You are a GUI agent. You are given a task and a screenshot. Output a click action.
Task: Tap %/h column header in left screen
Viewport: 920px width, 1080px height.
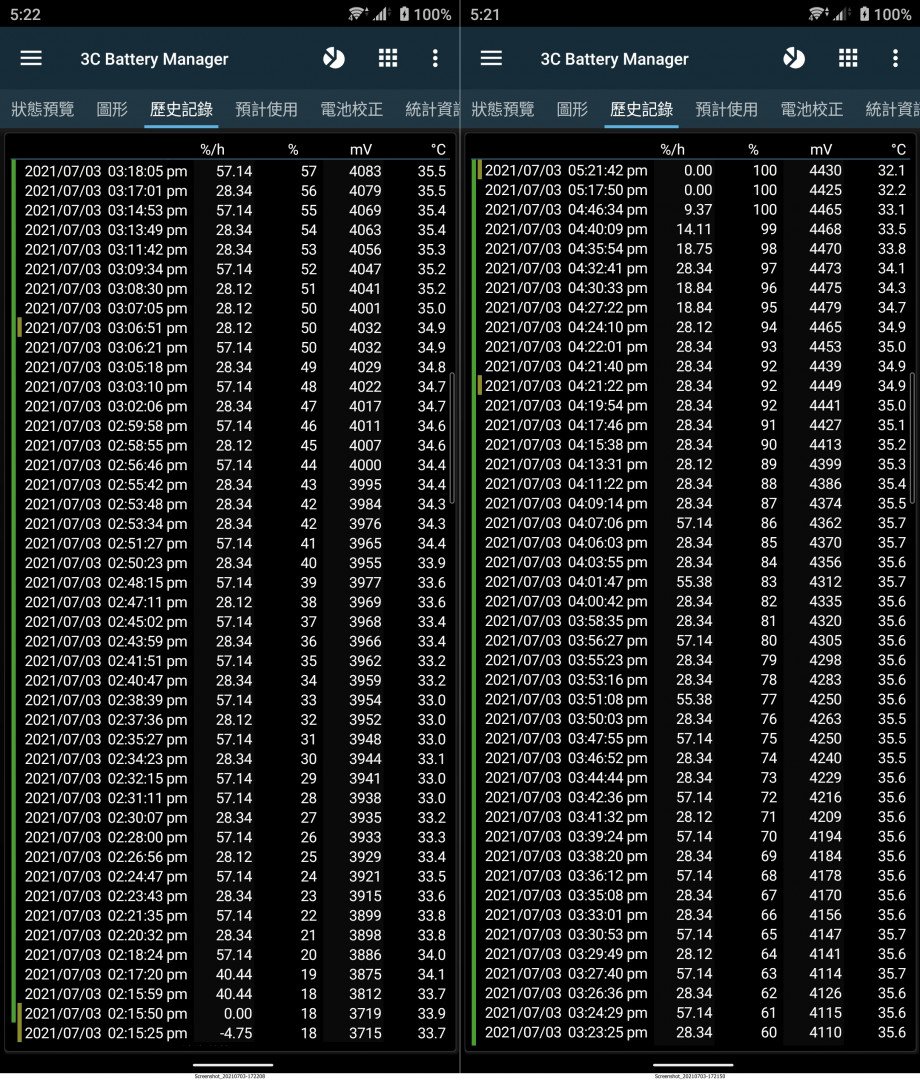click(x=212, y=149)
